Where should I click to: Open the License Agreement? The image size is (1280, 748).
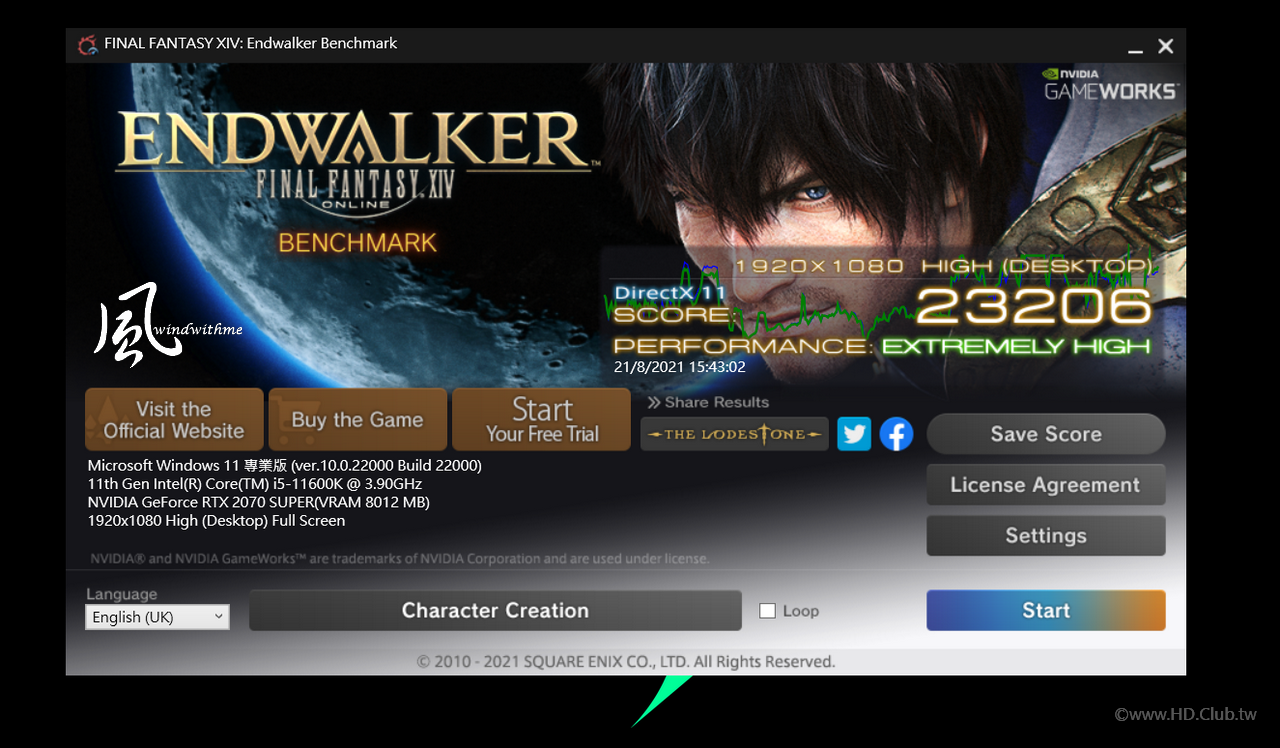pos(1046,485)
